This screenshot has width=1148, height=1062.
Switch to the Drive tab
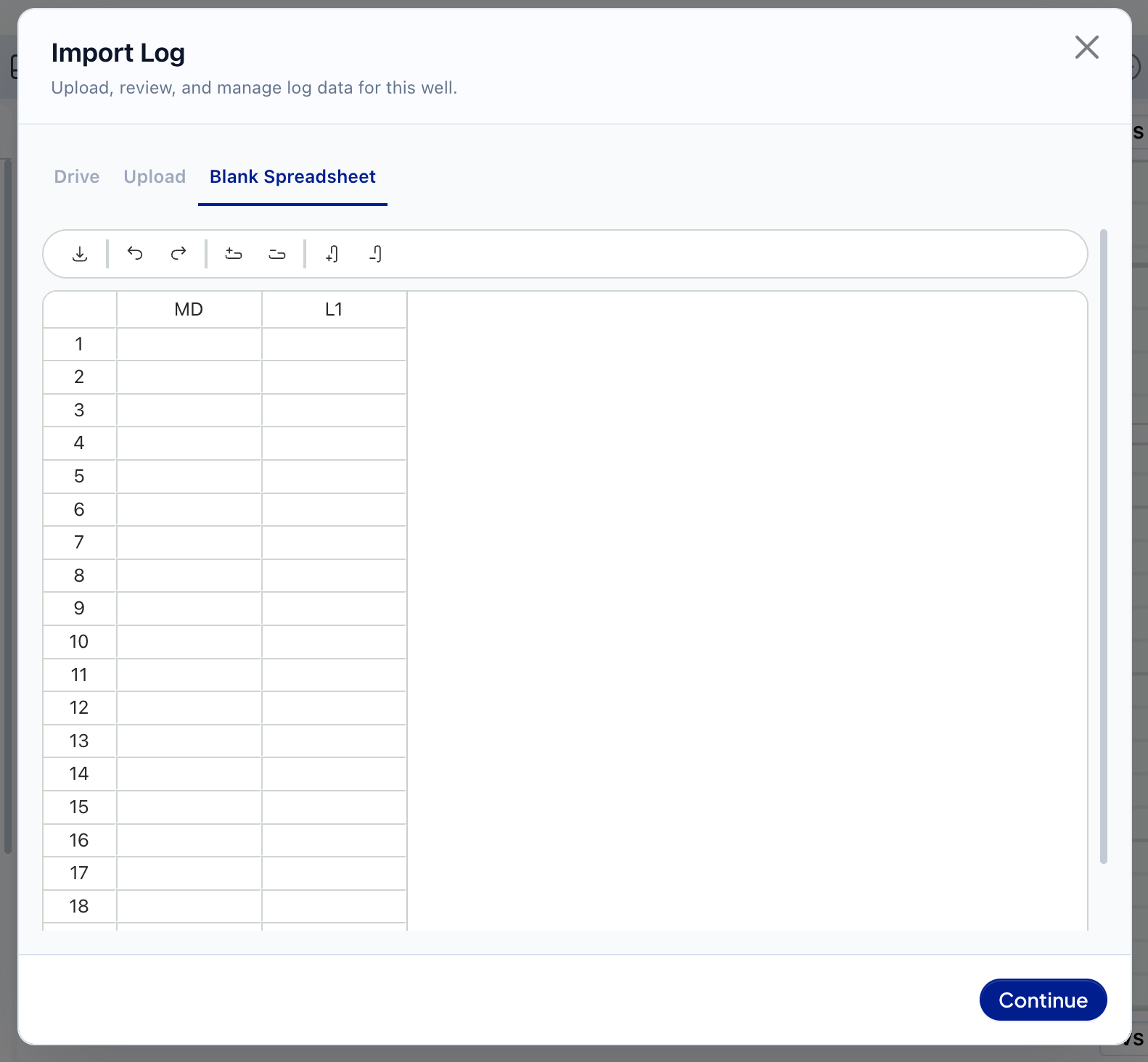77,176
